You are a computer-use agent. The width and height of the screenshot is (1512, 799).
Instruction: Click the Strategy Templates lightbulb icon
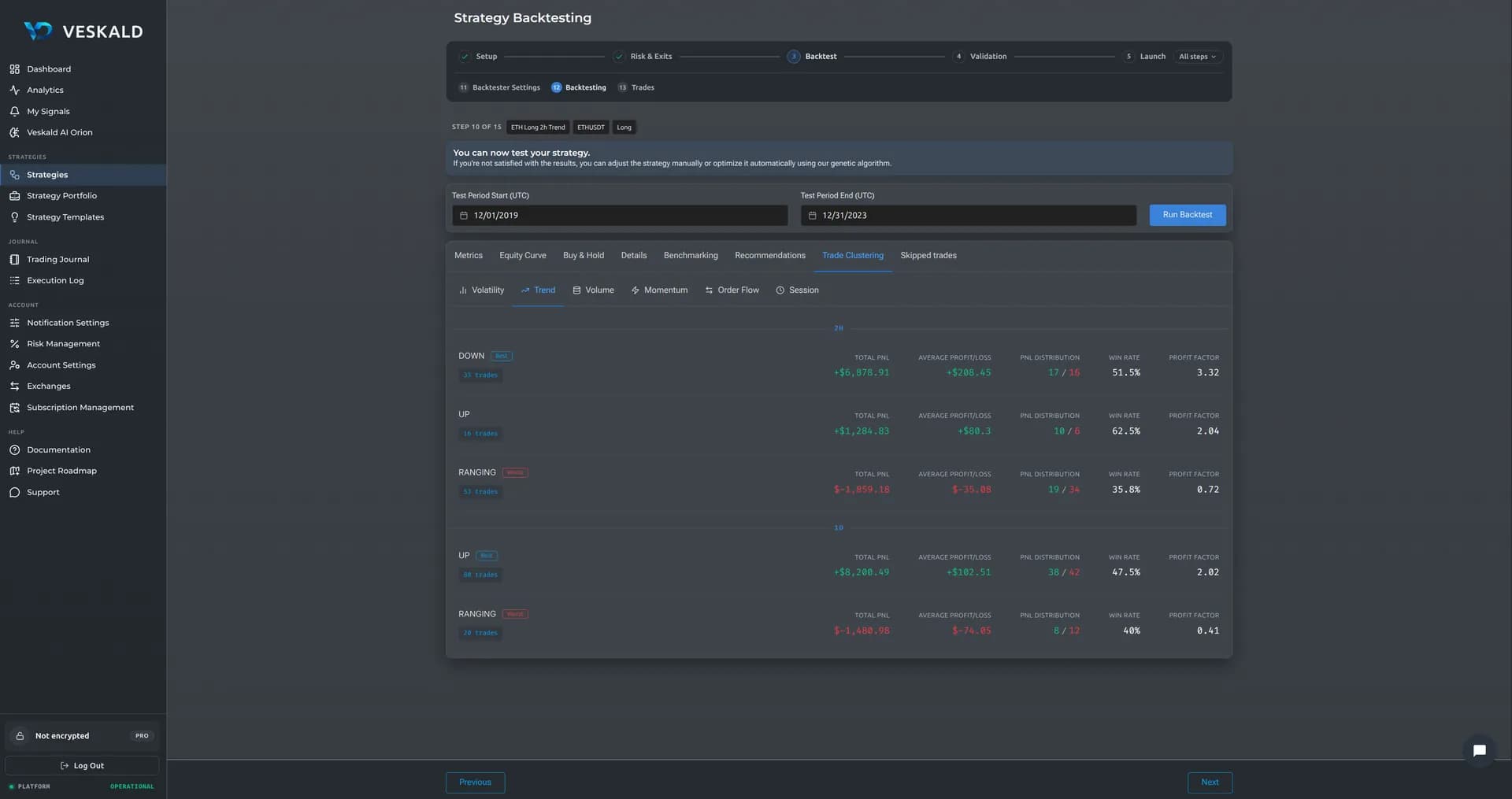click(x=14, y=217)
